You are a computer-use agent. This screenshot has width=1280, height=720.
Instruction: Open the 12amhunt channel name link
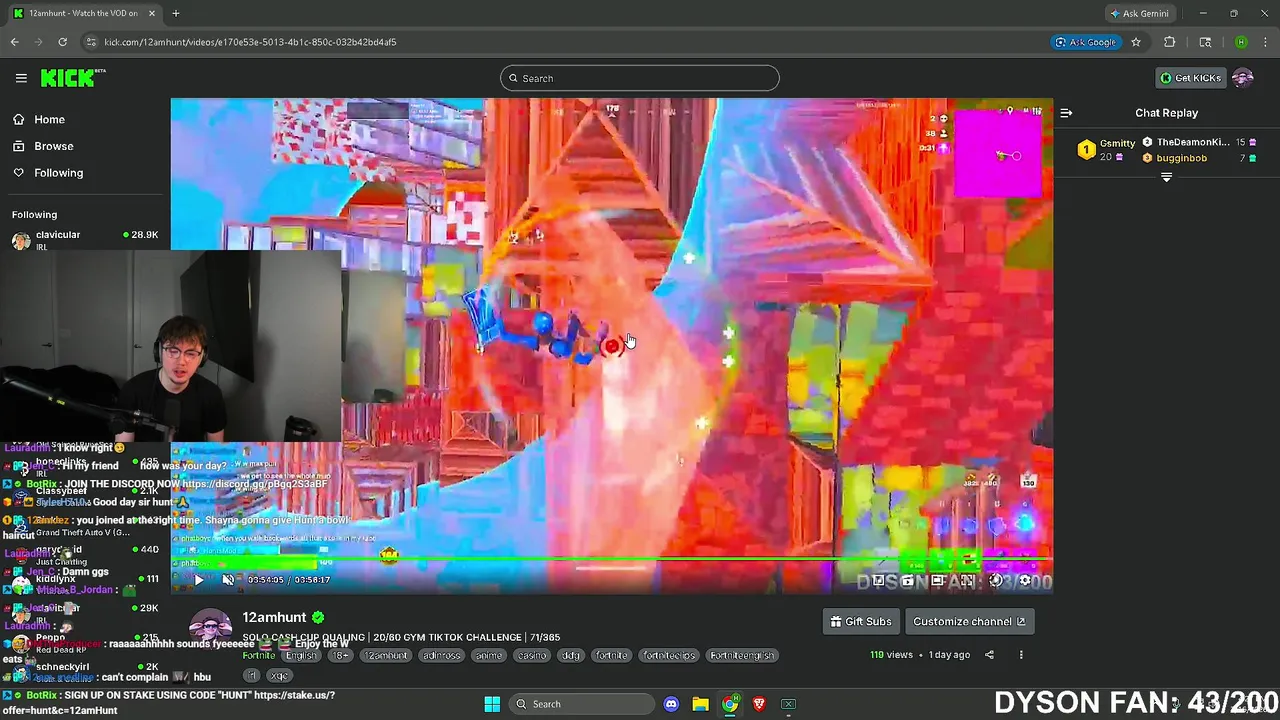click(x=274, y=617)
